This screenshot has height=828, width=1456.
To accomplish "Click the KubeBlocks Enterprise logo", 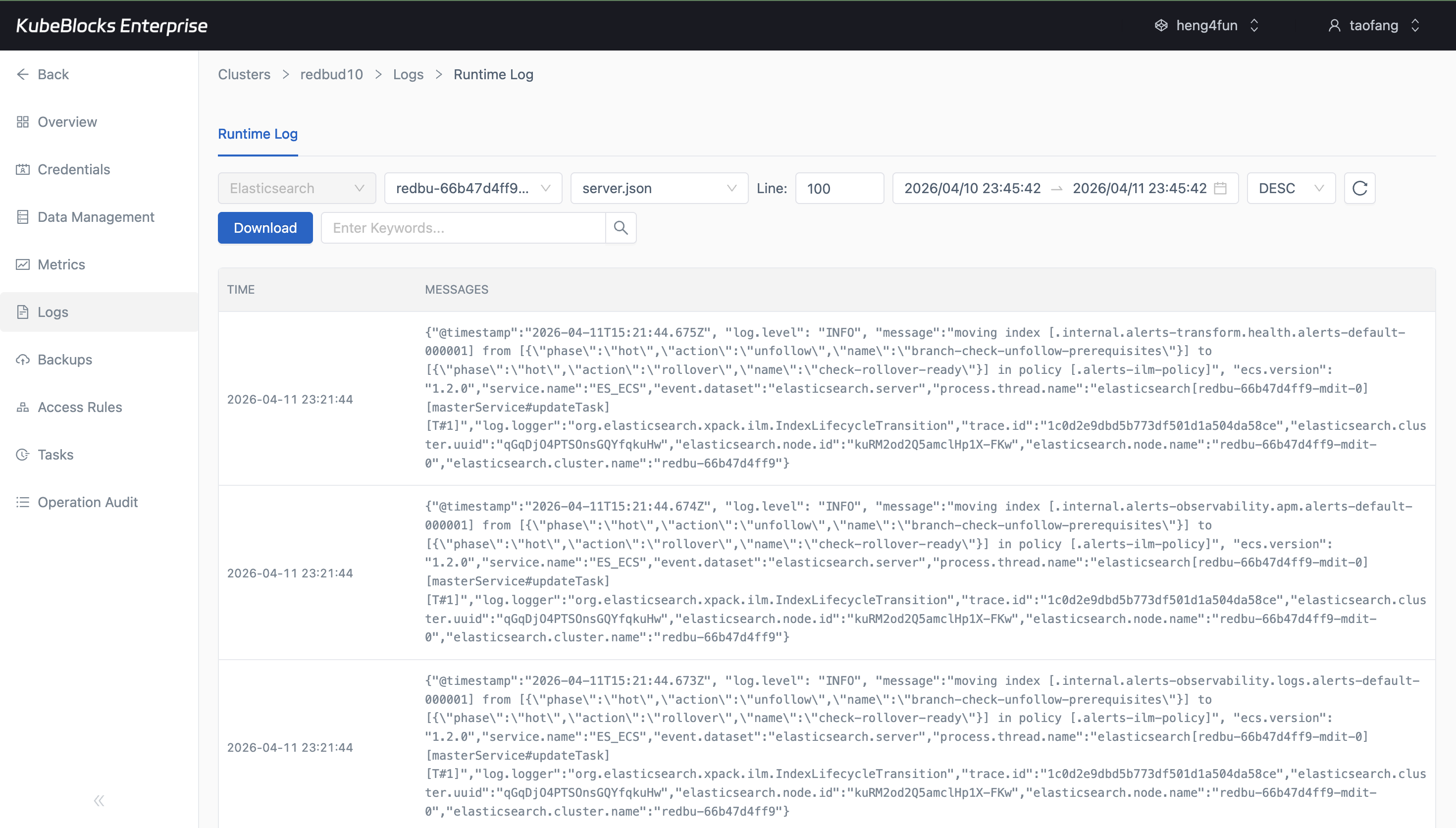I will [x=111, y=26].
